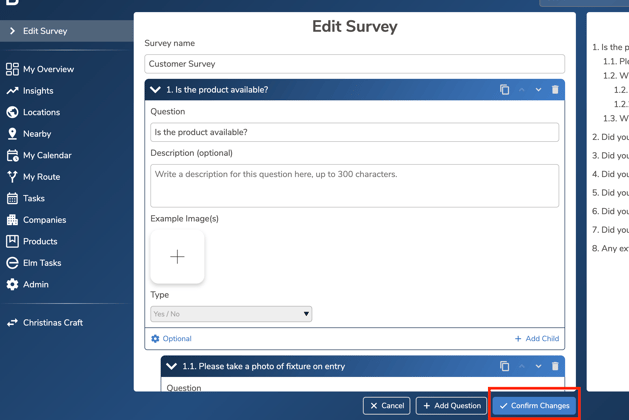629x420 pixels.
Task: Collapse question 1.1 using its chevron
Action: 171,367
